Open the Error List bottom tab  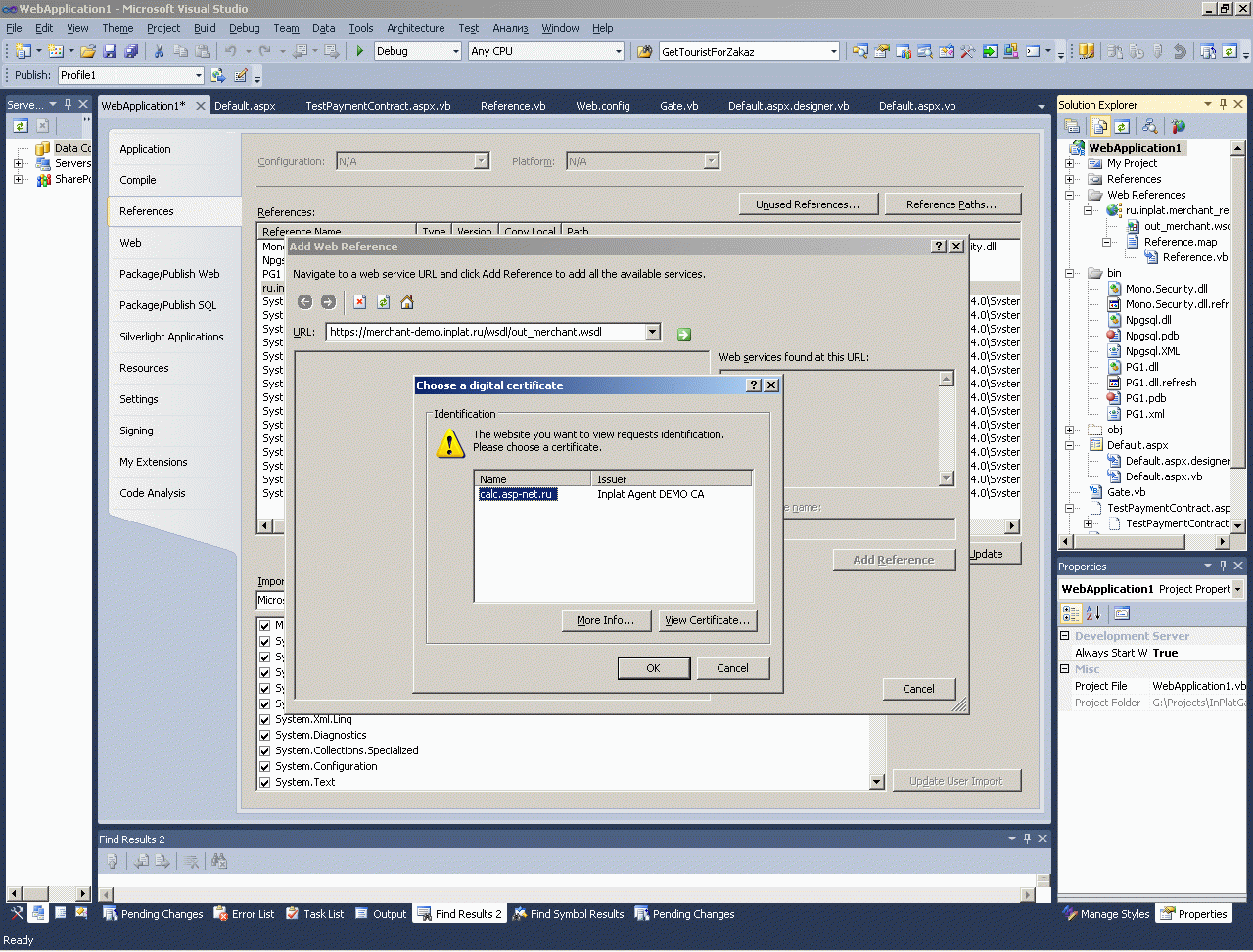tap(244, 914)
